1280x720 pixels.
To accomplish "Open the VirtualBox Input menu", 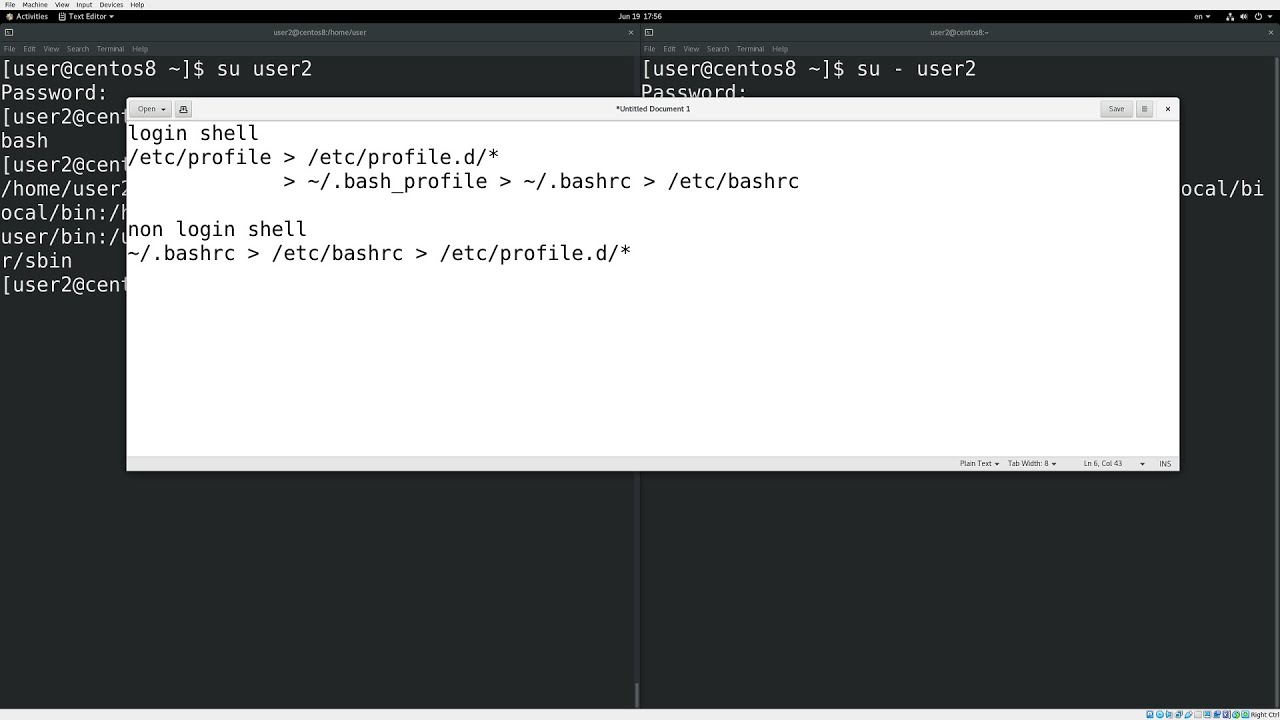I will (84, 5).
